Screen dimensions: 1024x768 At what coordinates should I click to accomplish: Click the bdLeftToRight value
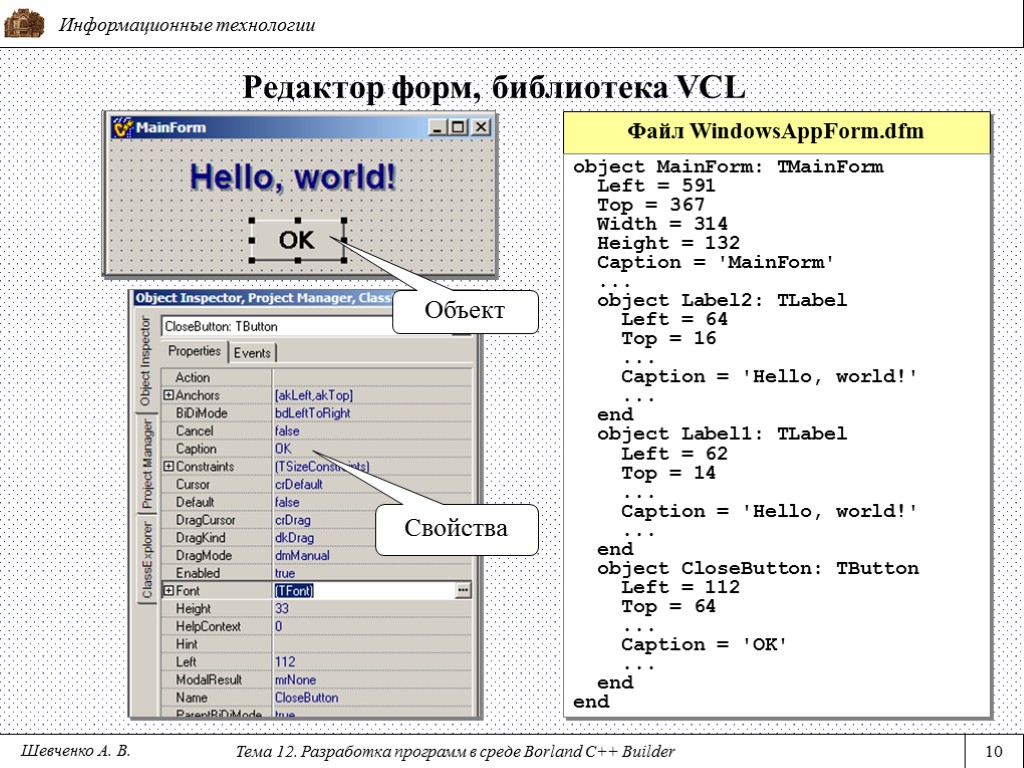pyautogui.click(x=312, y=413)
